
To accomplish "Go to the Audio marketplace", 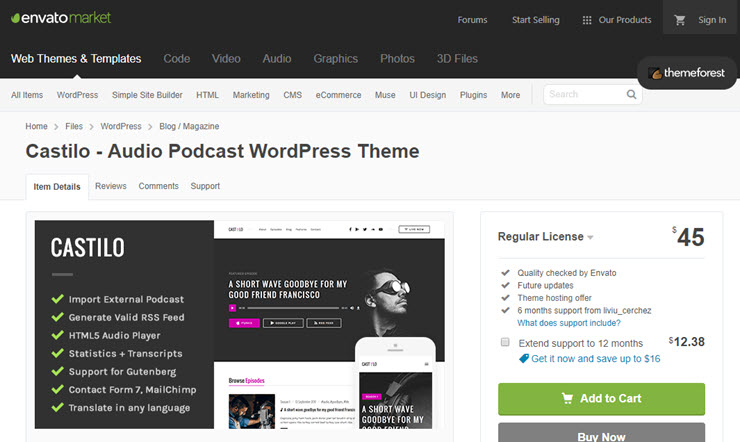I will [277, 58].
